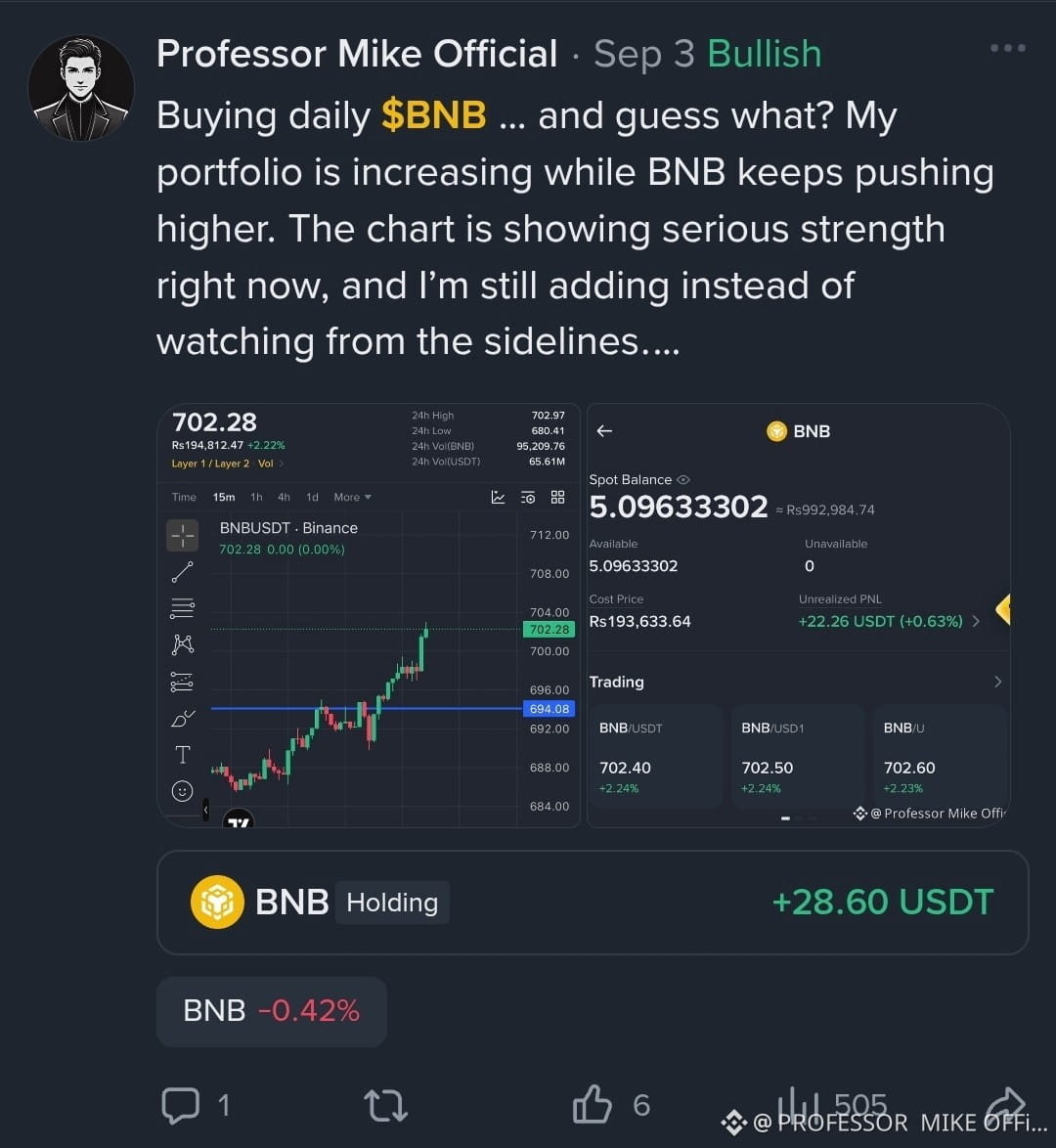The height and width of the screenshot is (1148, 1056).
Task: Open the $BNB ticker link
Action: [x=433, y=115]
